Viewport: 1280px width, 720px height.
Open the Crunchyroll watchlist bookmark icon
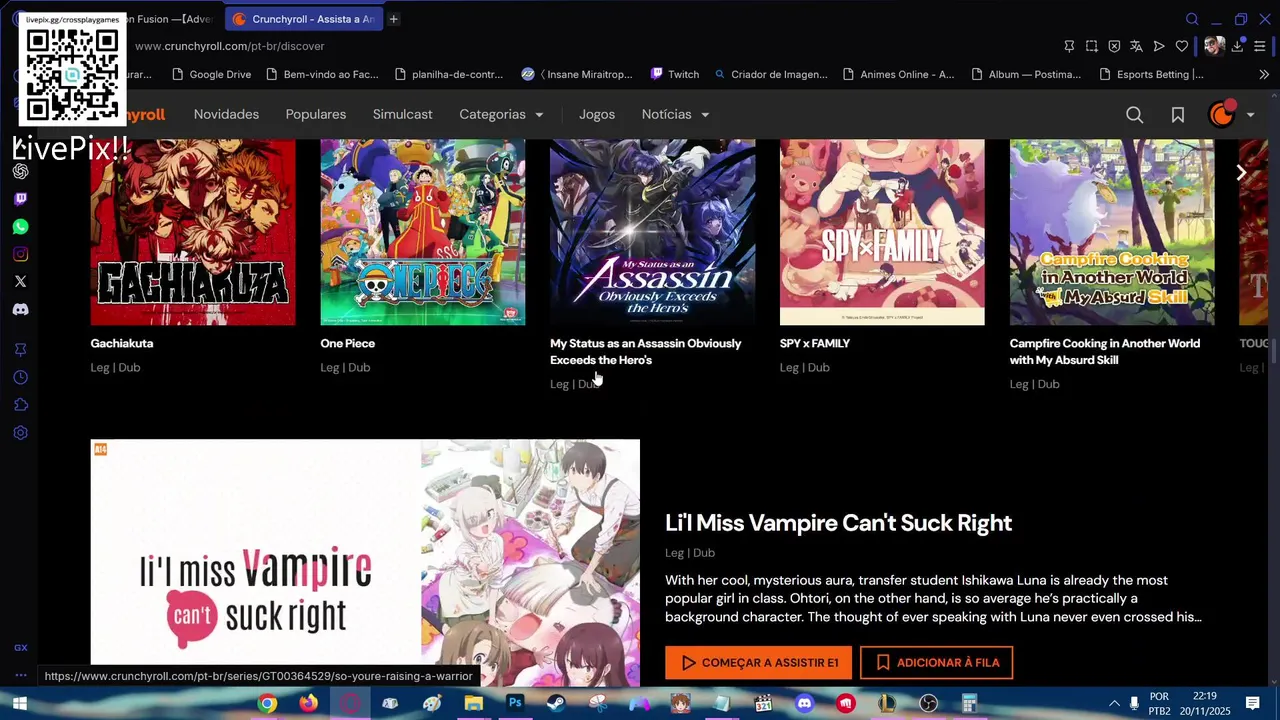coord(1178,115)
